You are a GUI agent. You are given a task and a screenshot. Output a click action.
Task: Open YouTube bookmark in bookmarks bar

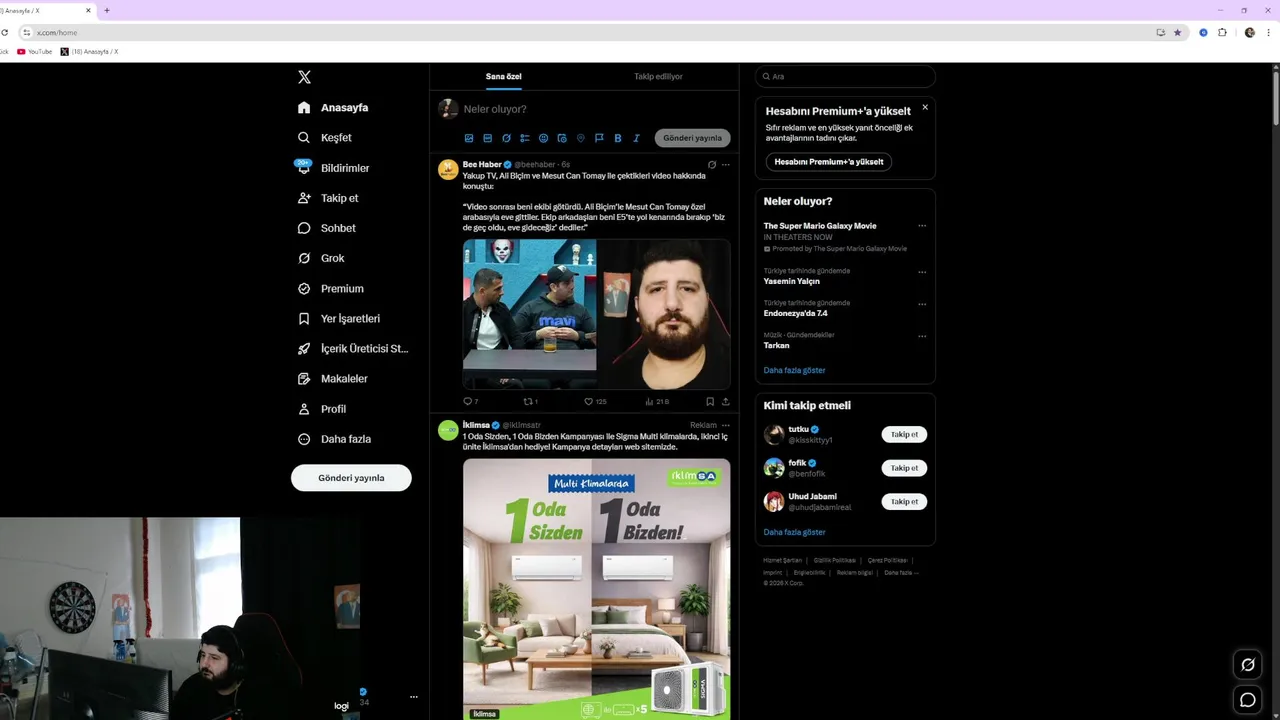coord(35,51)
